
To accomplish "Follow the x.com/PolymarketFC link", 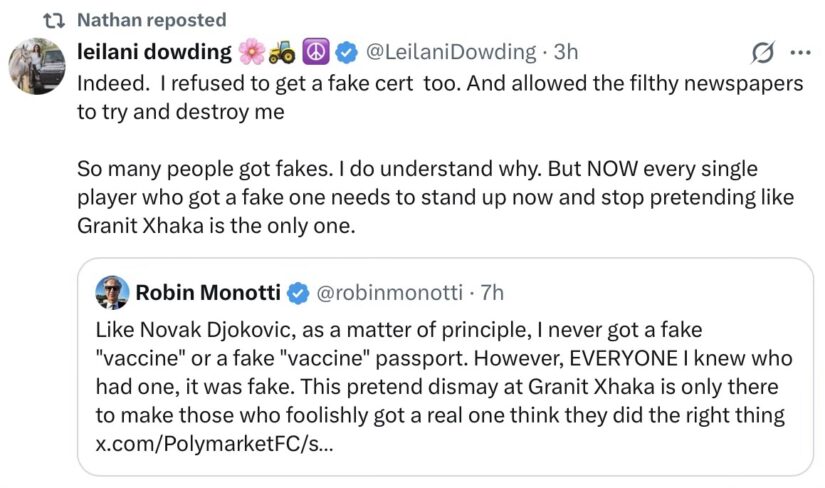I will click(x=214, y=444).
